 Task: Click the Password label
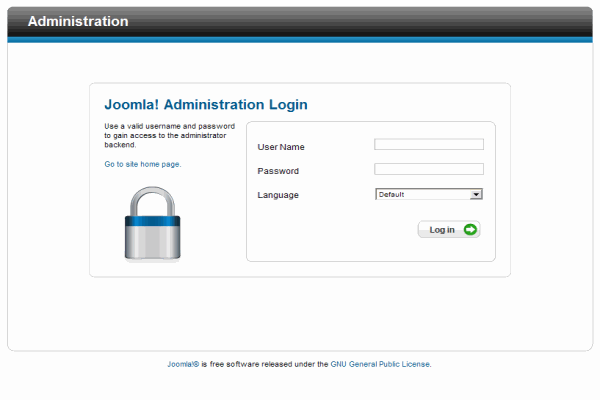tap(278, 171)
